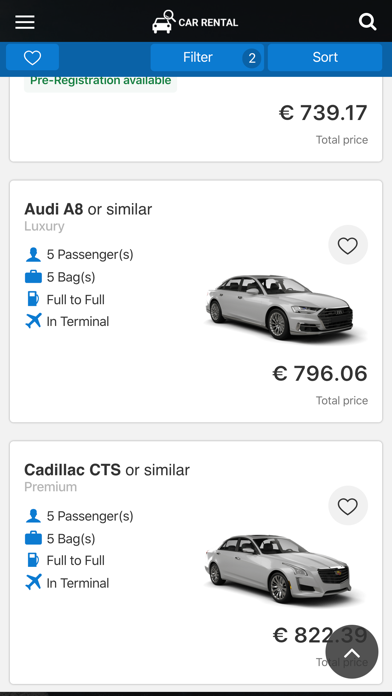Open the Sort options

pos(325,57)
